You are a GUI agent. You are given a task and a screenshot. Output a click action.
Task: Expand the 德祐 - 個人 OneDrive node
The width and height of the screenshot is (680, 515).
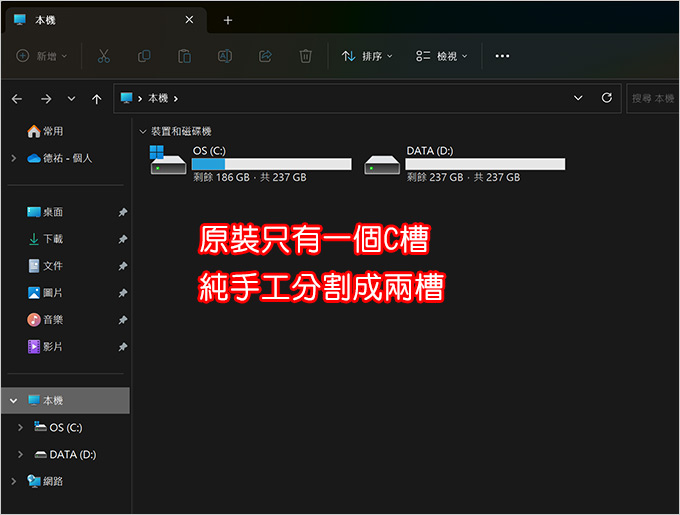(x=14, y=158)
